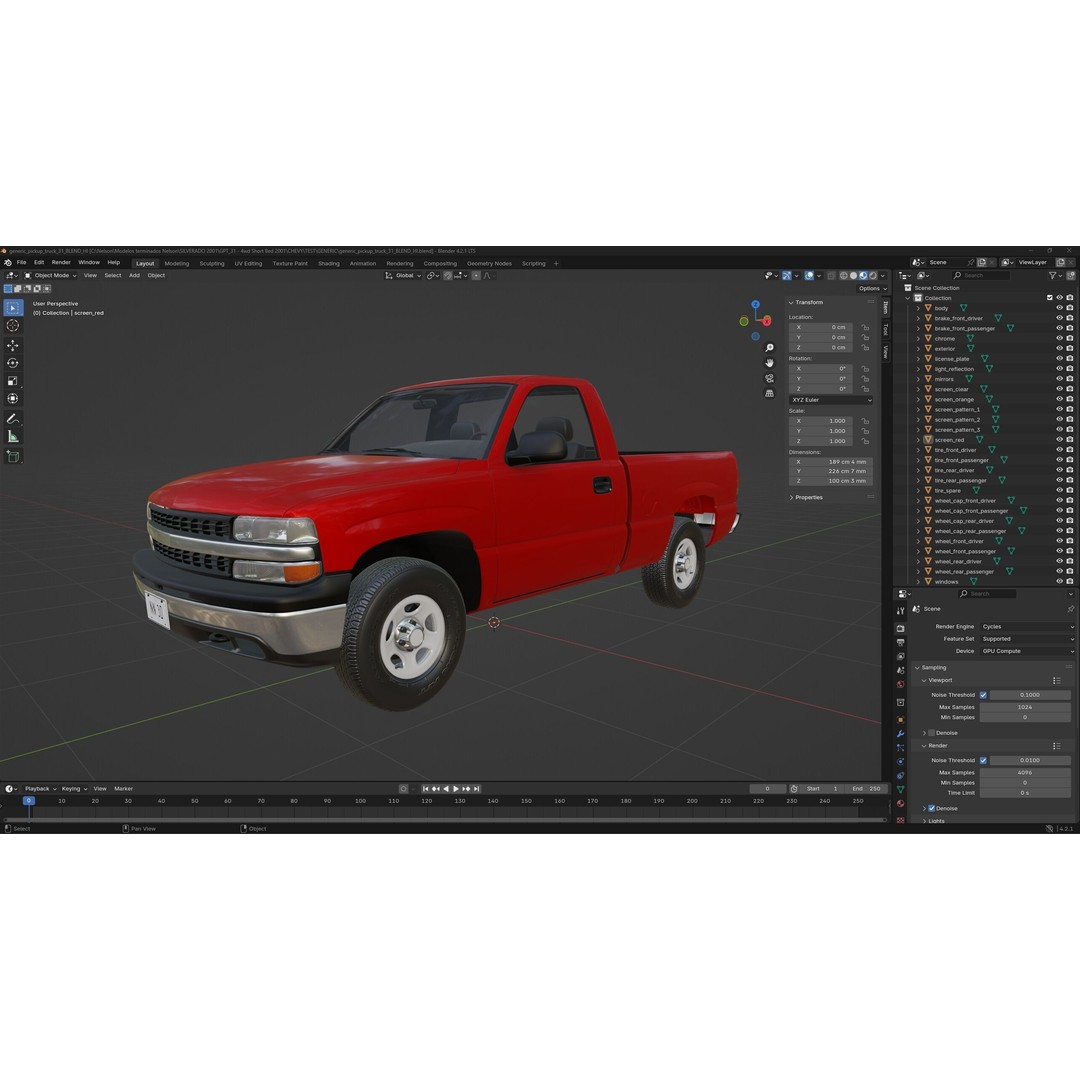Viewport: 1080px width, 1080px height.
Task: Toggle visibility of screen_red object
Action: click(1059, 439)
